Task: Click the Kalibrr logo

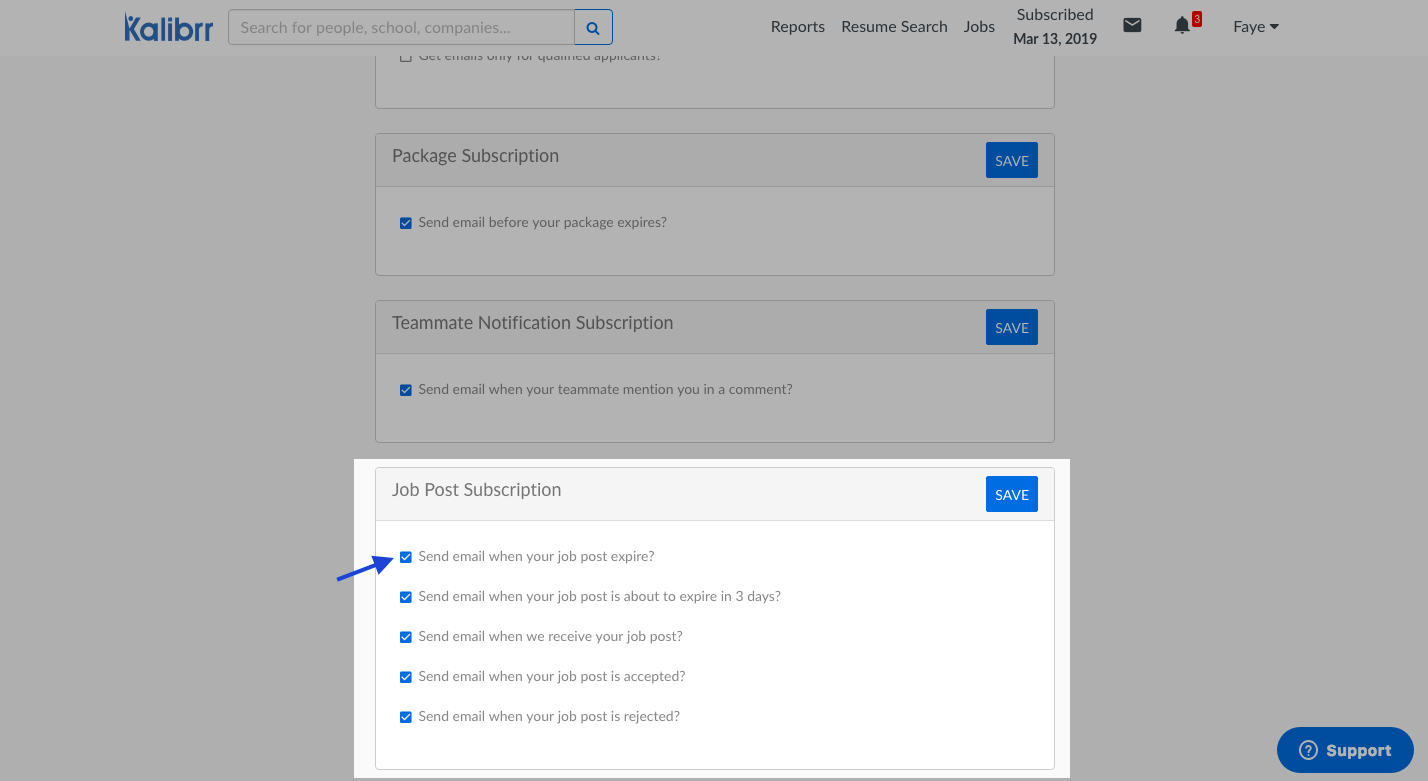Action: [x=168, y=27]
